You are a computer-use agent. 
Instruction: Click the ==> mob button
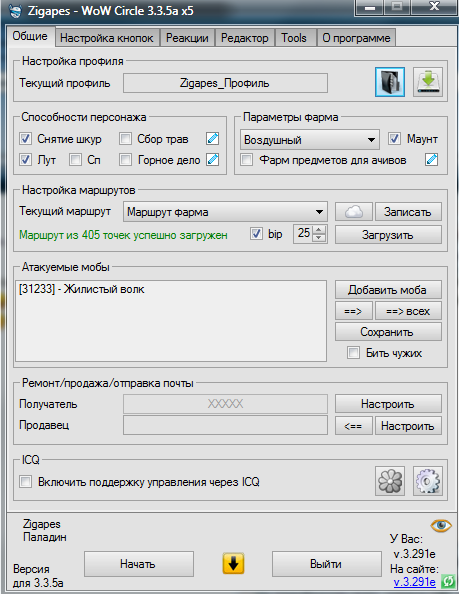[x=354, y=311]
